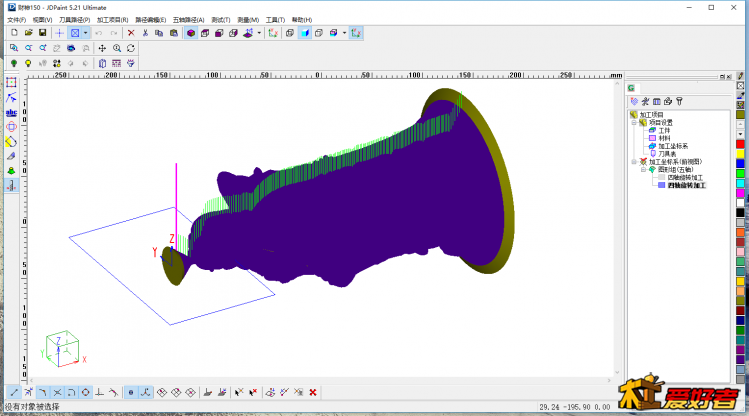Open the 加工项目(R) menu
The image size is (749, 416).
click(x=112, y=20)
